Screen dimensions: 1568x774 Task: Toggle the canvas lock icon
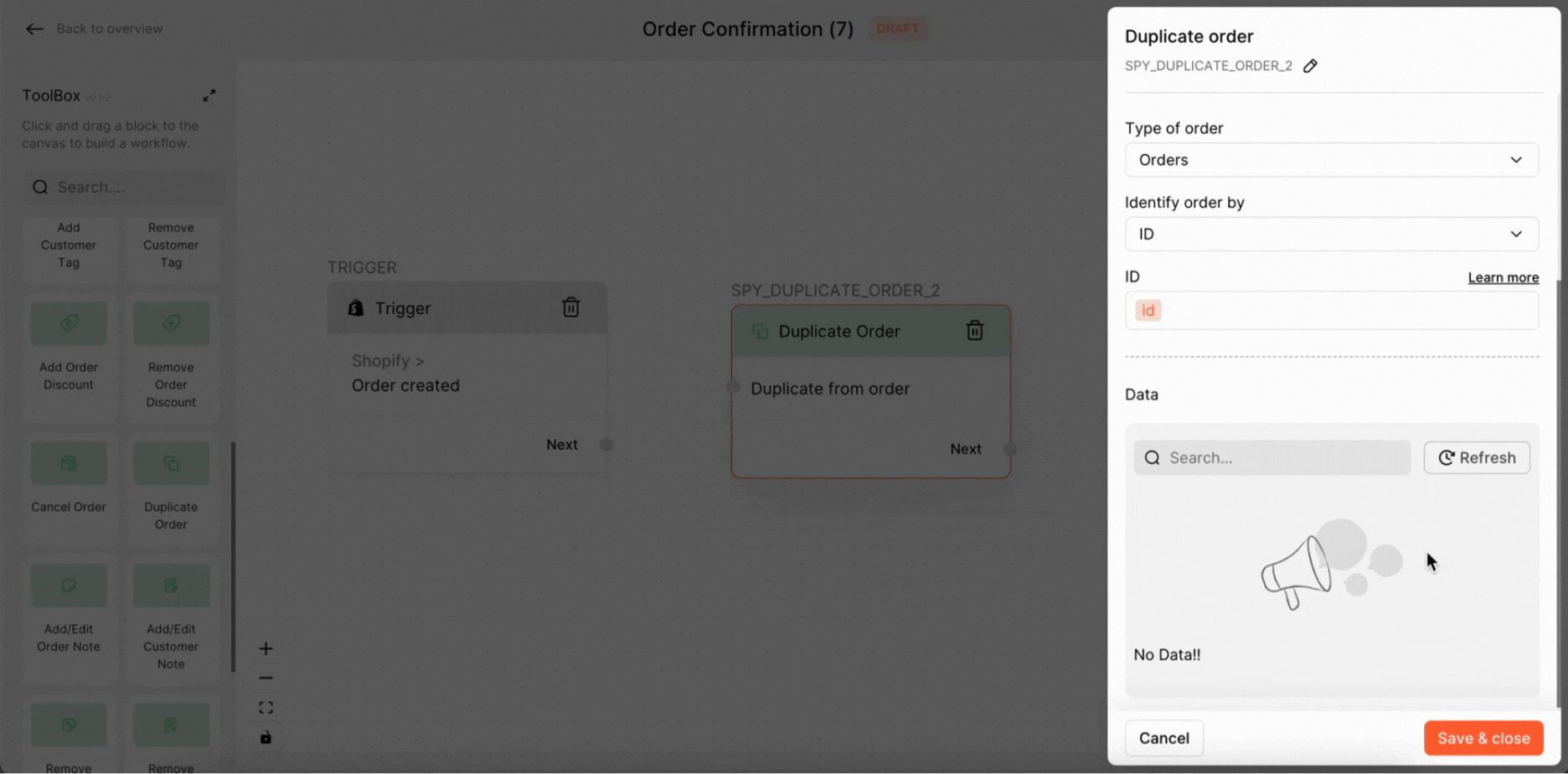point(266,737)
